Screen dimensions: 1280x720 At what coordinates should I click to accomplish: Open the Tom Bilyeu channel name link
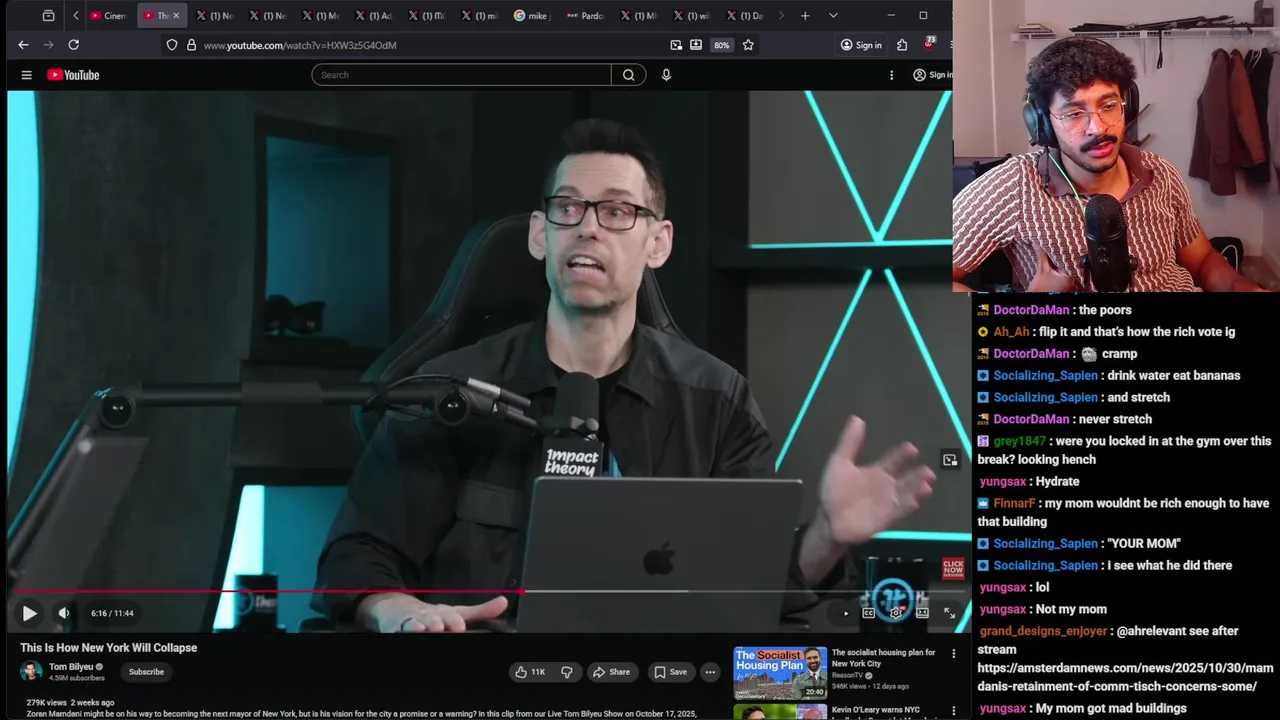[71, 667]
